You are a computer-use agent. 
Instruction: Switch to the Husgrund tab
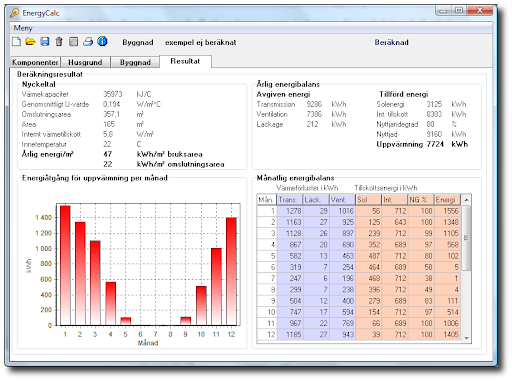(x=85, y=62)
